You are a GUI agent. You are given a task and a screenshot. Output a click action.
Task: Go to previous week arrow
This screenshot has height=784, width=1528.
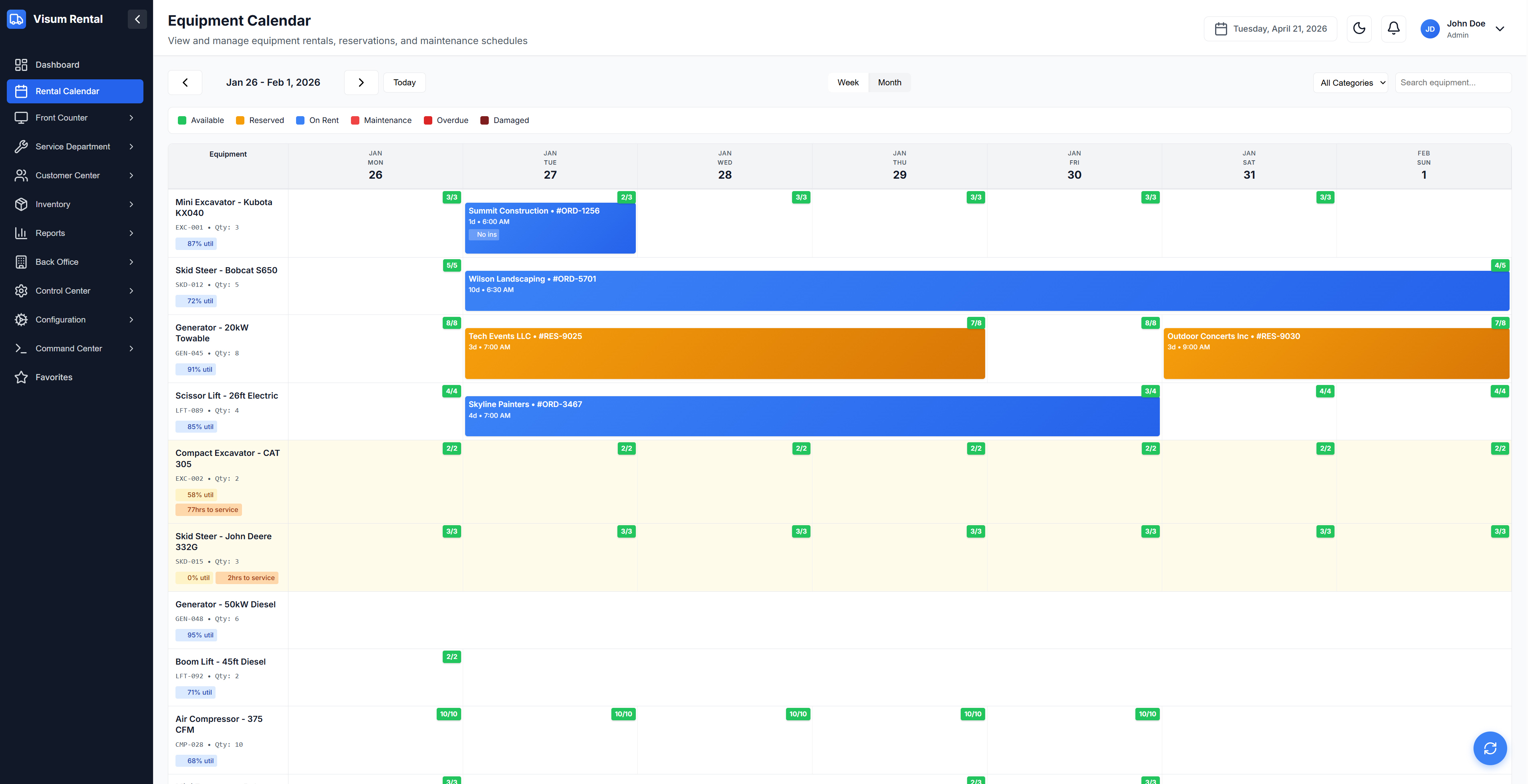click(185, 83)
